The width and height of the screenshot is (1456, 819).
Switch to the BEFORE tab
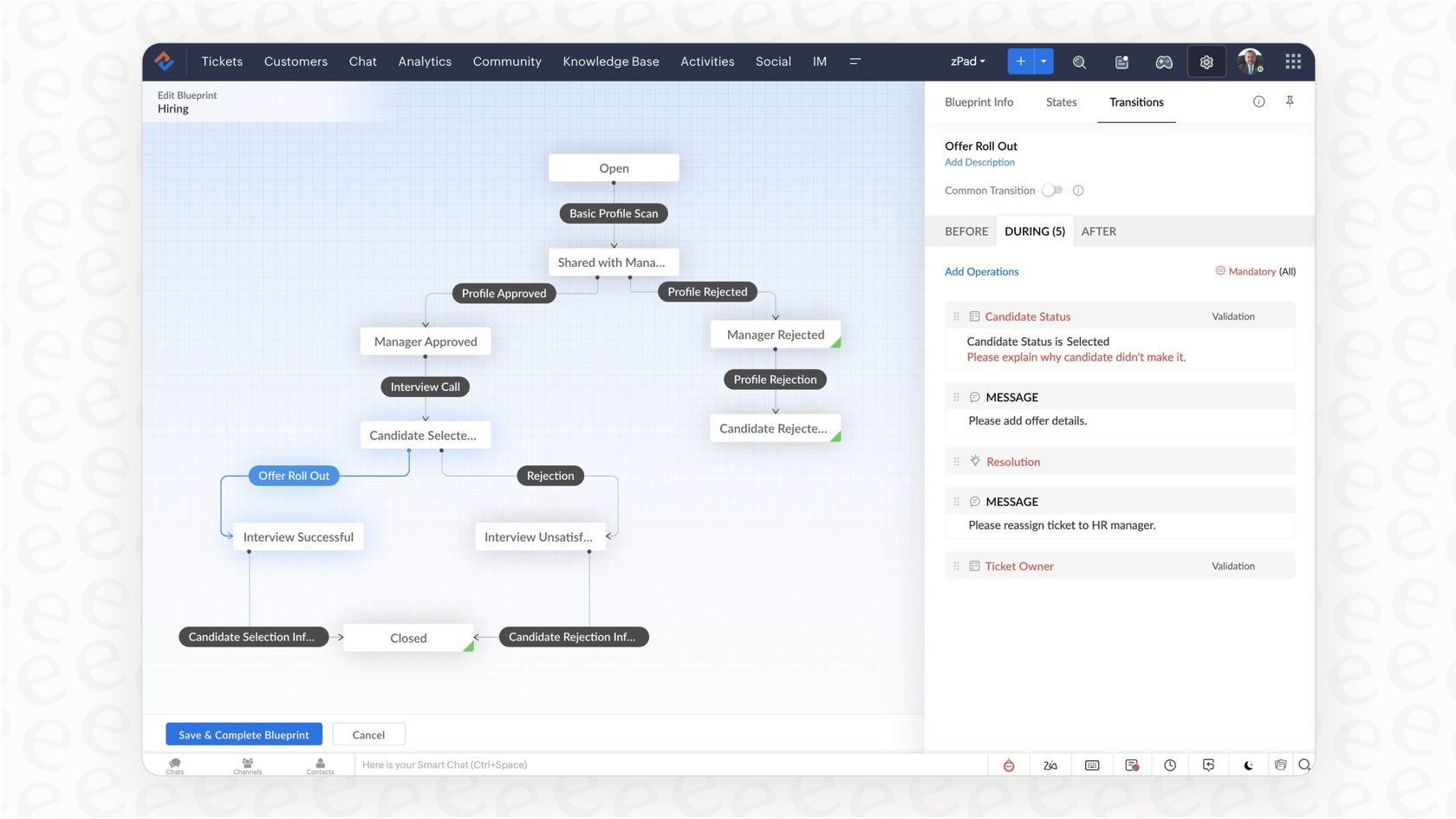[x=966, y=231]
